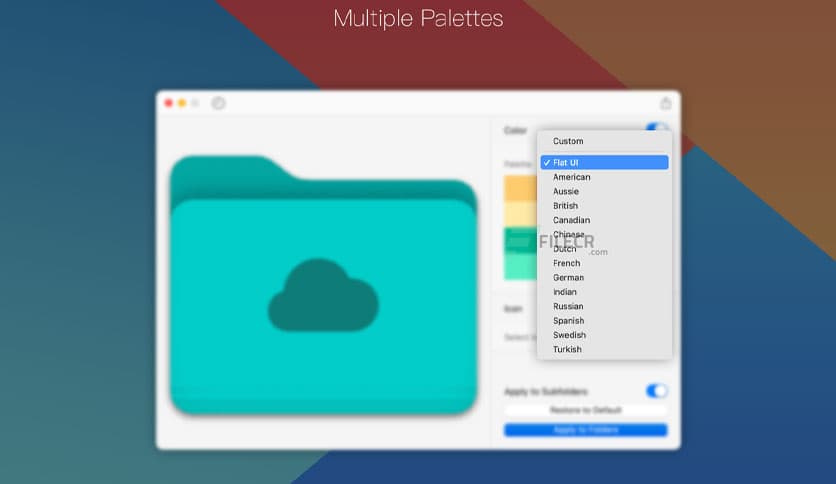This screenshot has height=484, width=836.
Task: Click the circular history icon in toolbar
Action: coord(218,103)
